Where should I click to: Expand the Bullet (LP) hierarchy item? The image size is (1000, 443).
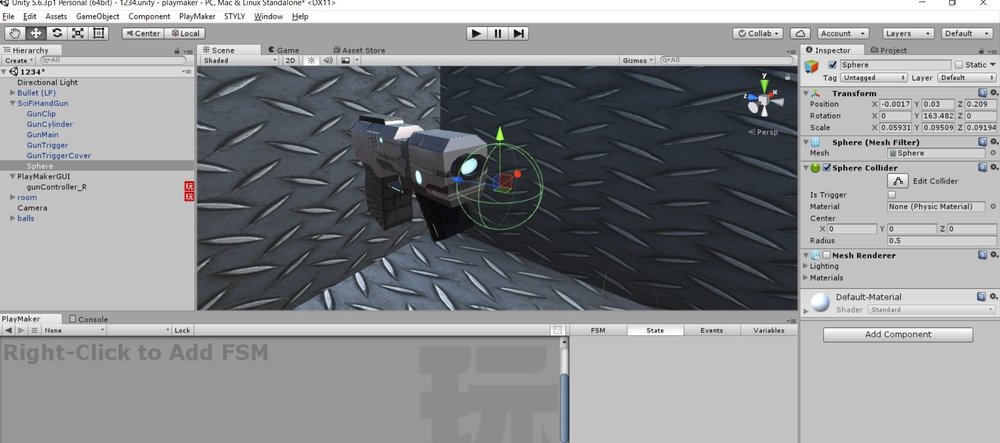[12, 93]
